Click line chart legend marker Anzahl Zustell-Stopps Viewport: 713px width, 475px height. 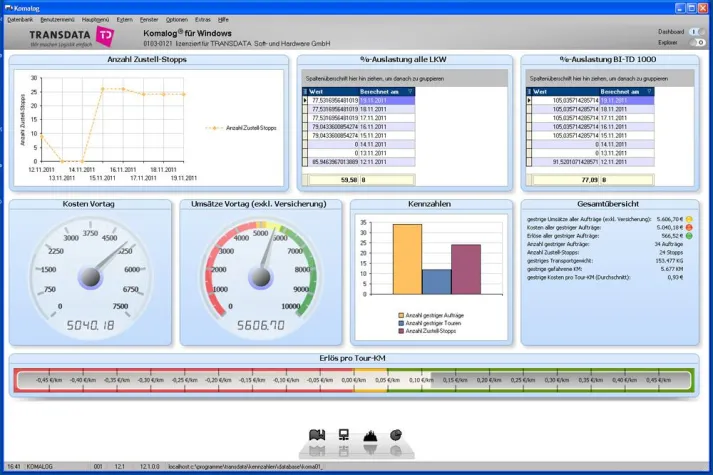[x=214, y=128]
